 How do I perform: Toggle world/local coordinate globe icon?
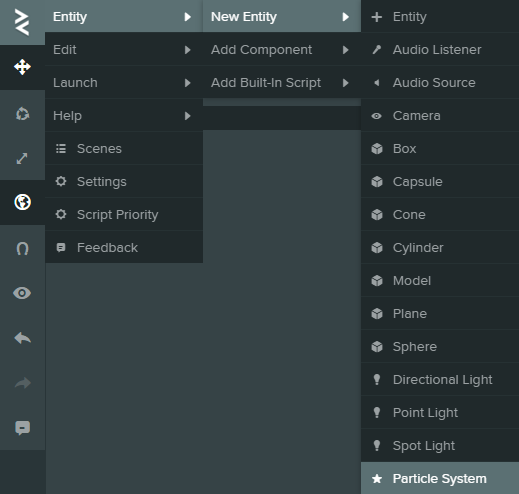click(22, 202)
